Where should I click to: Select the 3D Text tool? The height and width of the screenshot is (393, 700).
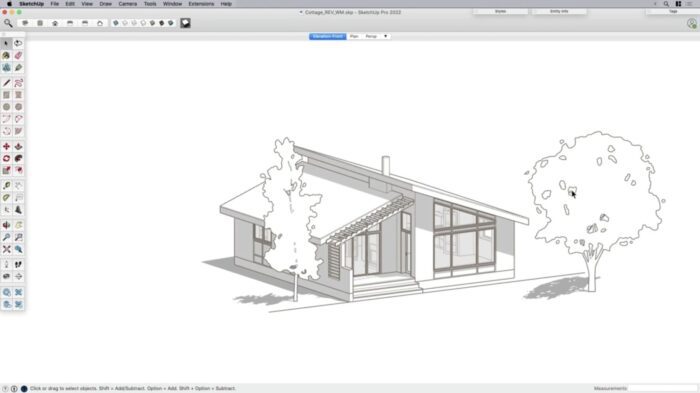[x=18, y=210]
